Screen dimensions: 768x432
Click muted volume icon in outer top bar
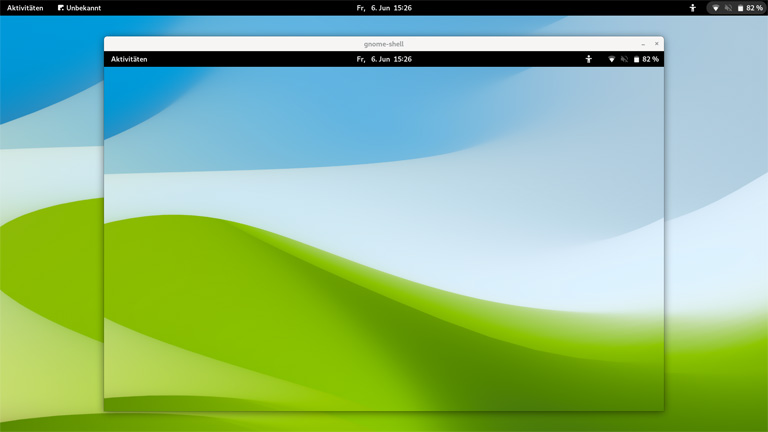(x=728, y=8)
